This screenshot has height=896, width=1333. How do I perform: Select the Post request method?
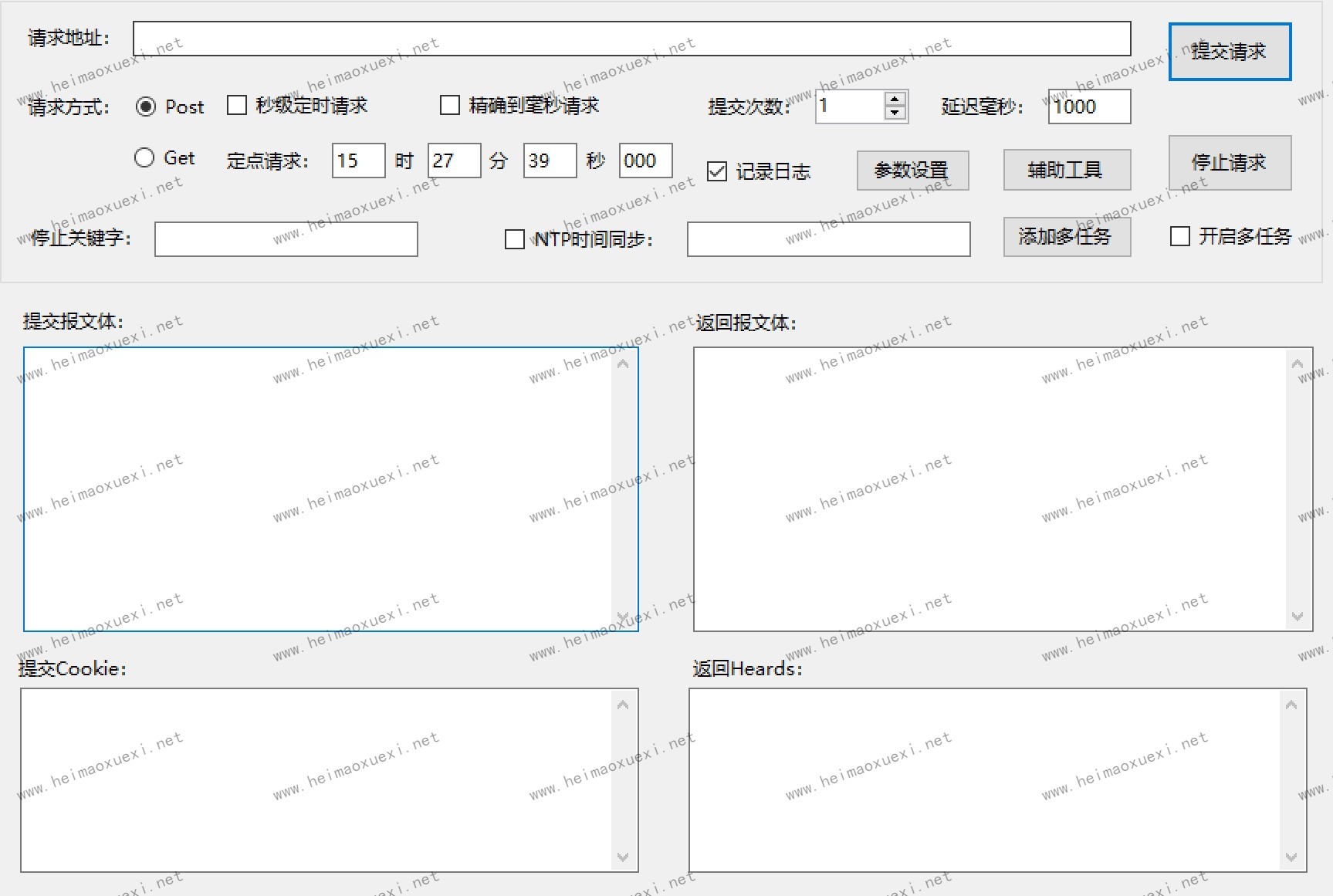point(146,107)
